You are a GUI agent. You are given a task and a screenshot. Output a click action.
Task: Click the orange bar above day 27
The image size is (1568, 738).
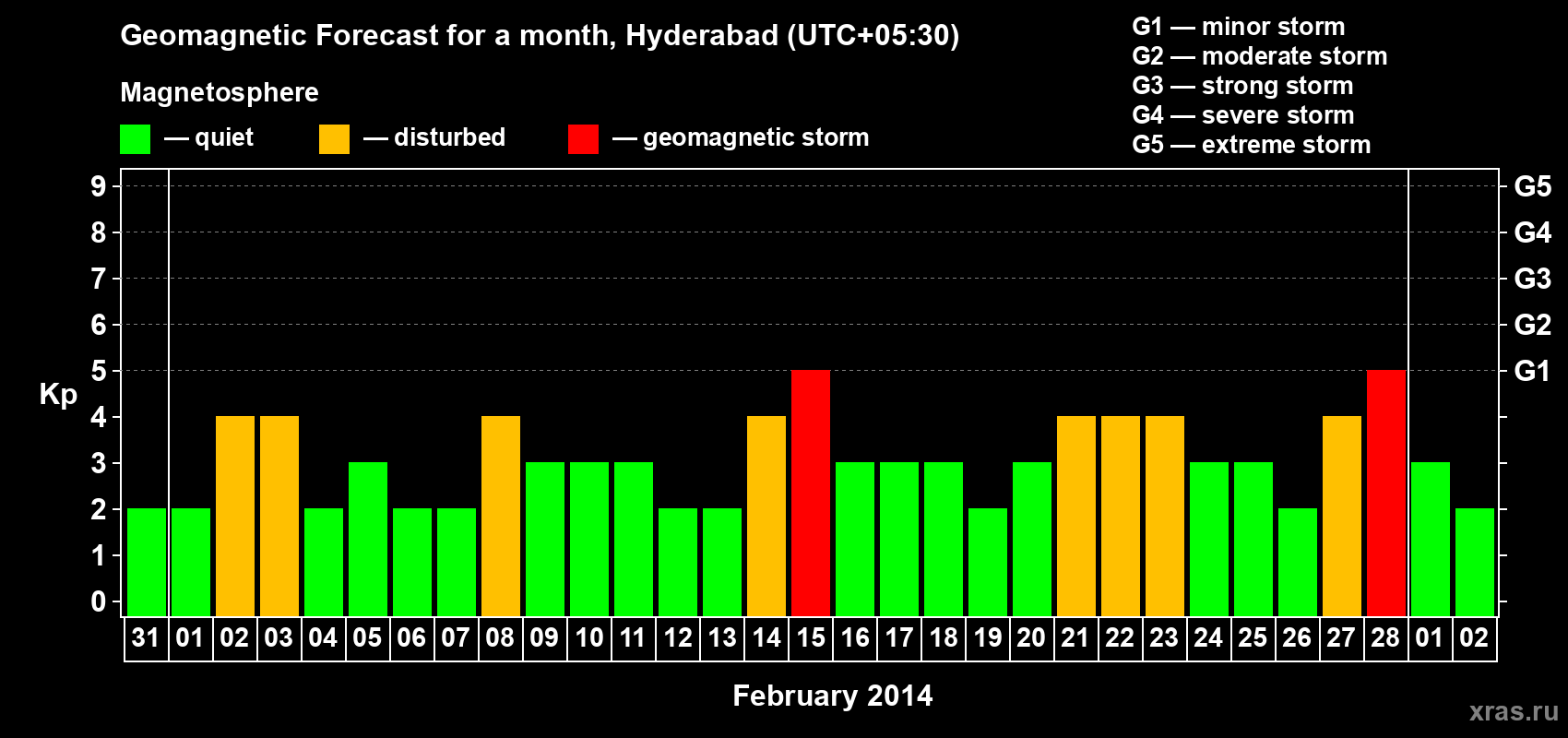(x=1342, y=517)
